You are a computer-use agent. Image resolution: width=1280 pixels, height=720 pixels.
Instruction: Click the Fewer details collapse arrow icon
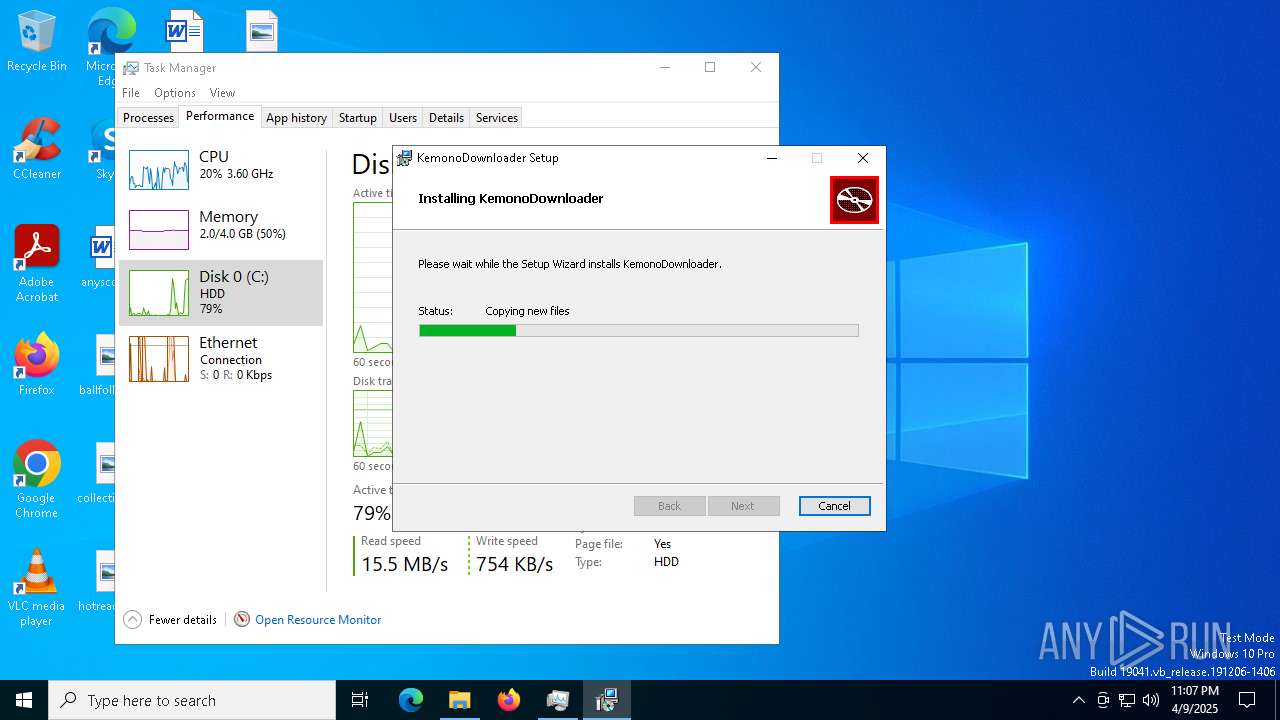pos(133,620)
